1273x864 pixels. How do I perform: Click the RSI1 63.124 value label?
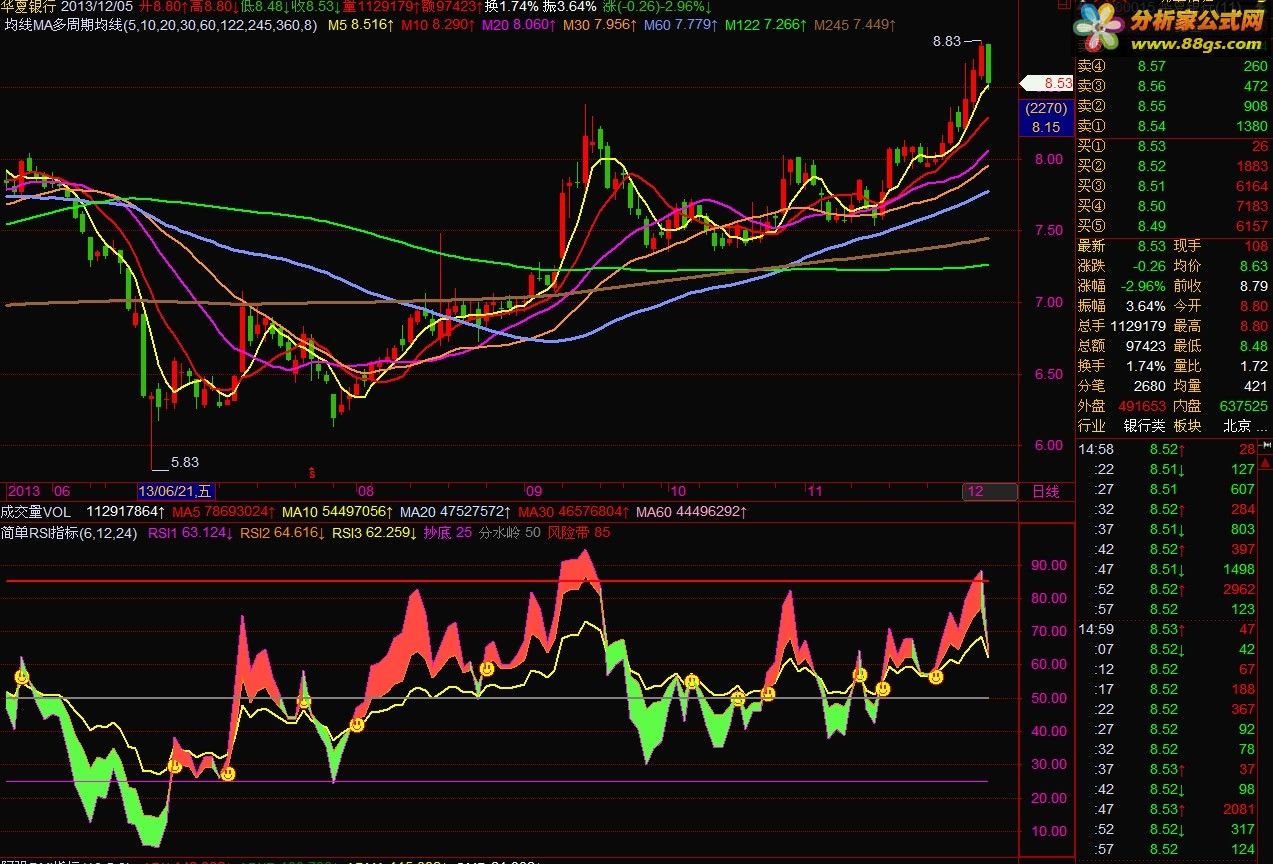(x=191, y=533)
